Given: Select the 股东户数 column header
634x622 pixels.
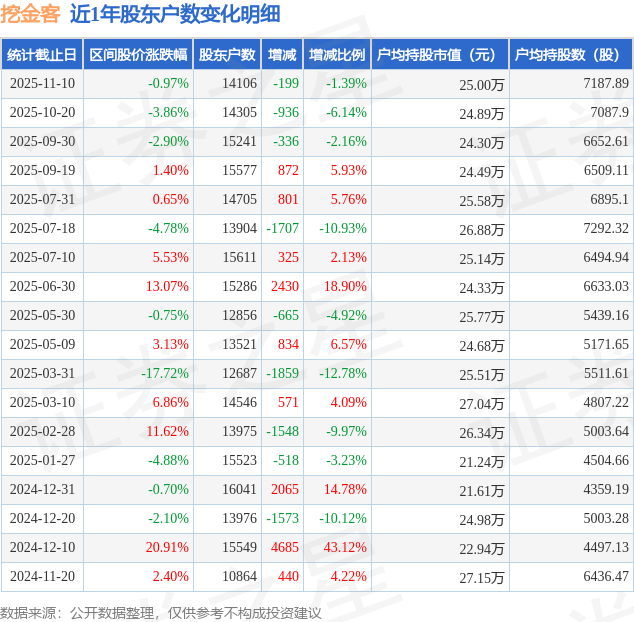Looking at the screenshot, I should (227, 55).
